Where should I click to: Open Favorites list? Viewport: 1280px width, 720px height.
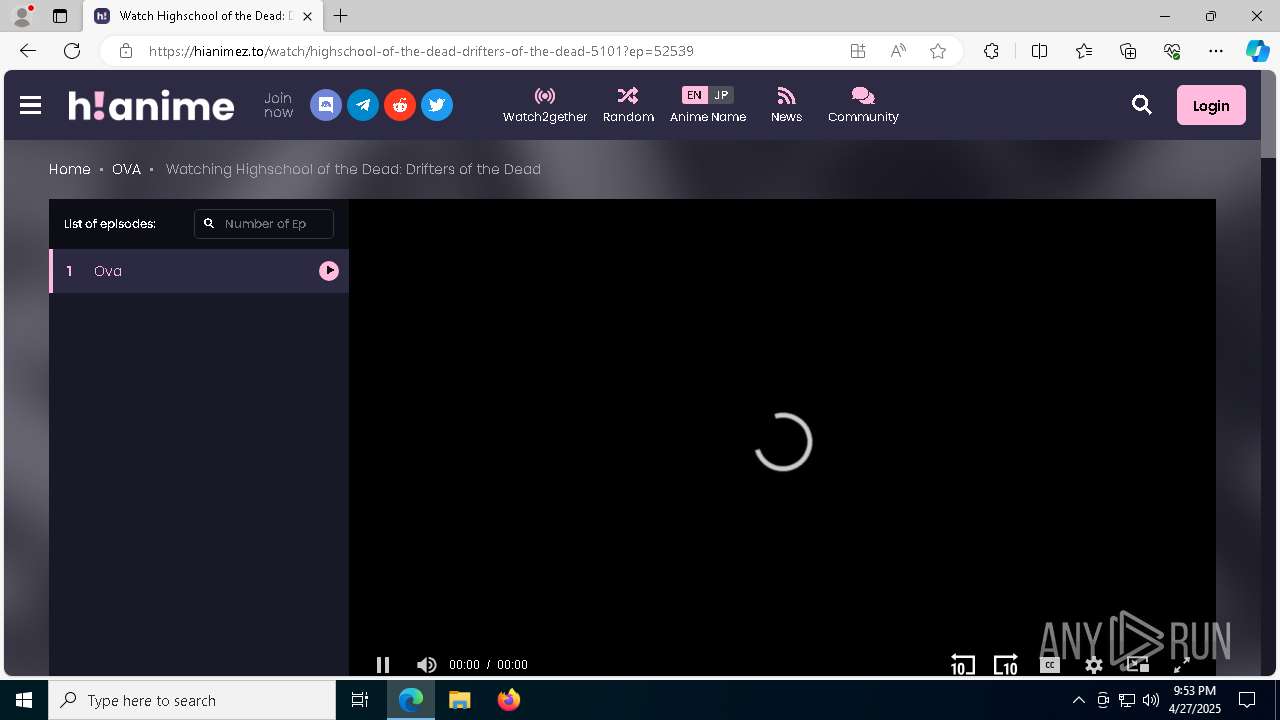coord(1084,51)
